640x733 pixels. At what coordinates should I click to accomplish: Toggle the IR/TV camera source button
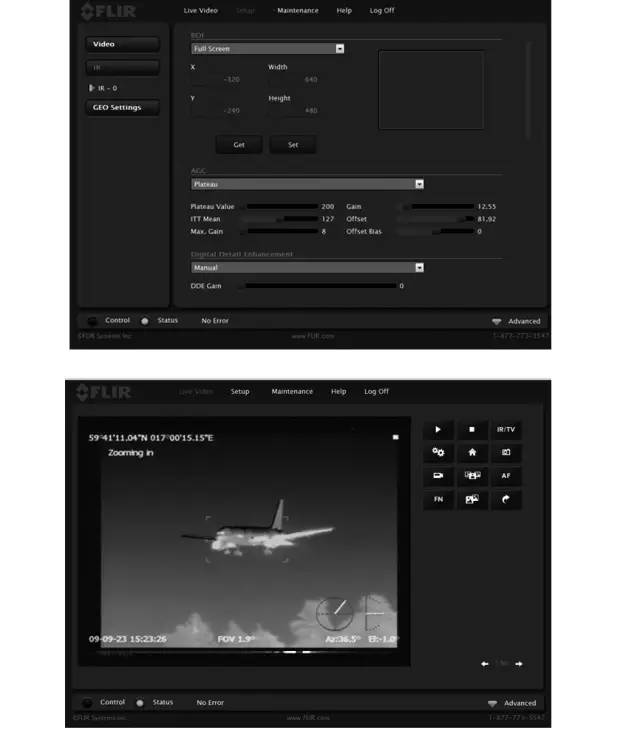click(x=505, y=430)
